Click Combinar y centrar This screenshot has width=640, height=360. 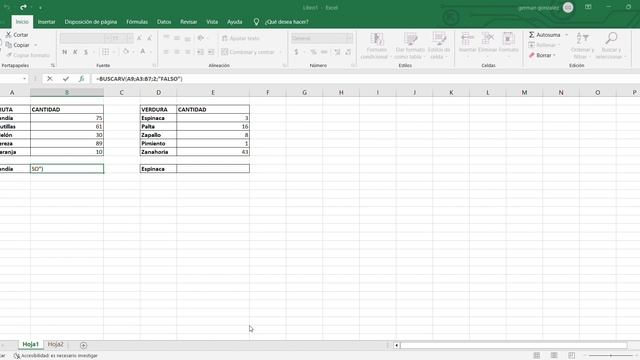pyautogui.click(x=248, y=52)
